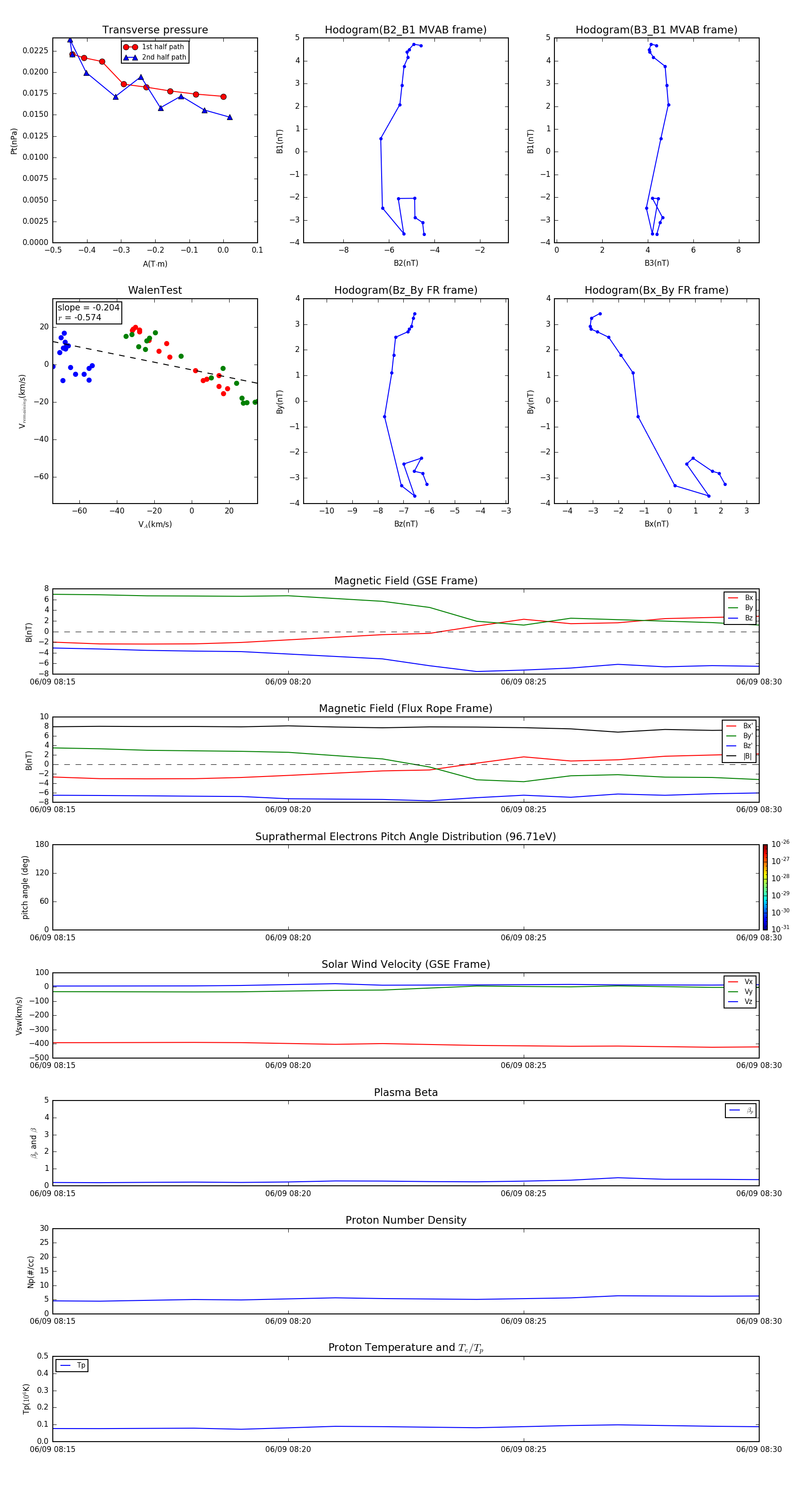
Task: Select 'Bx' in the GSE magnetic field legend
Action: tap(740, 598)
